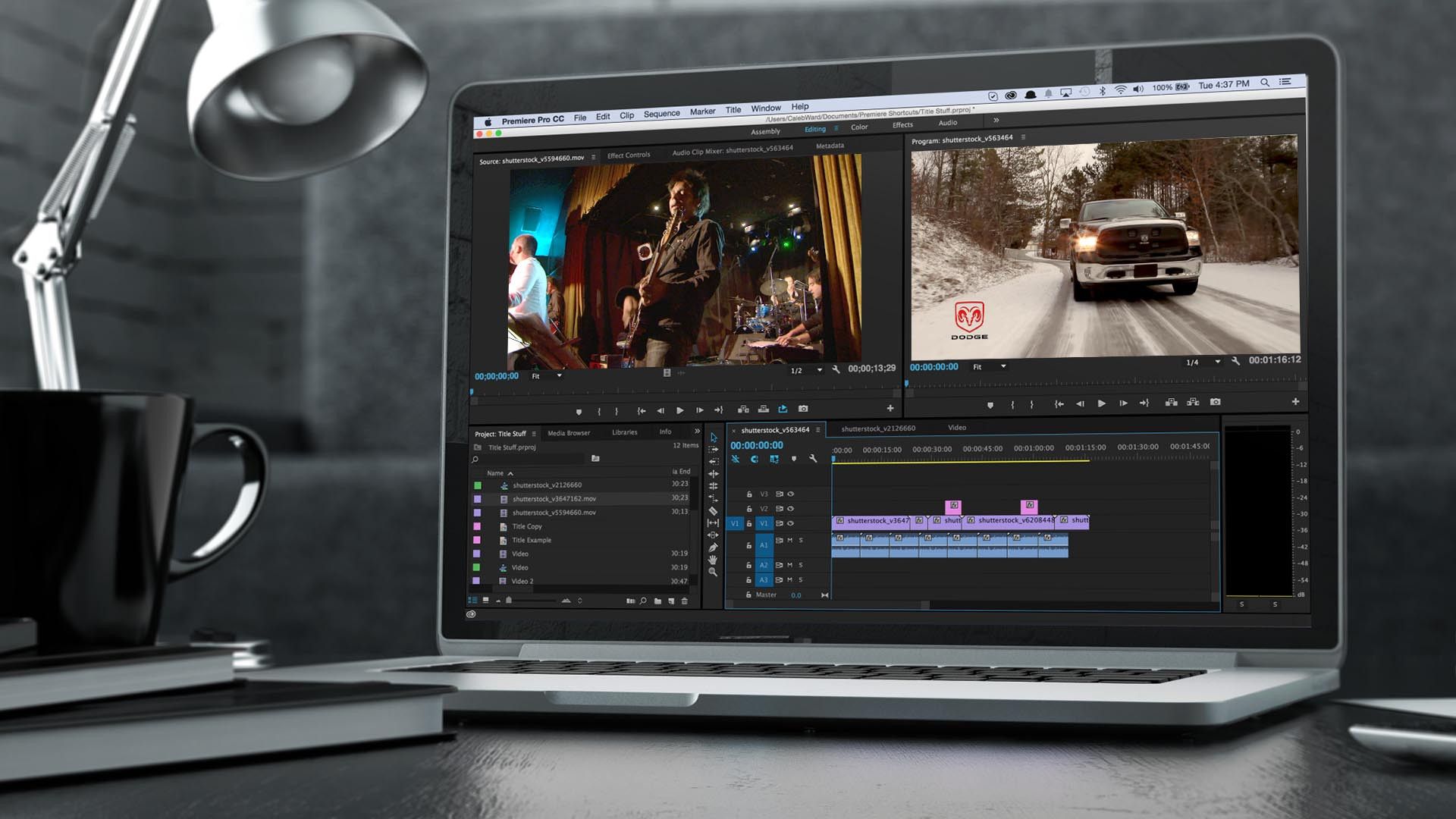Mute audio track A1 with the M button

(x=790, y=540)
